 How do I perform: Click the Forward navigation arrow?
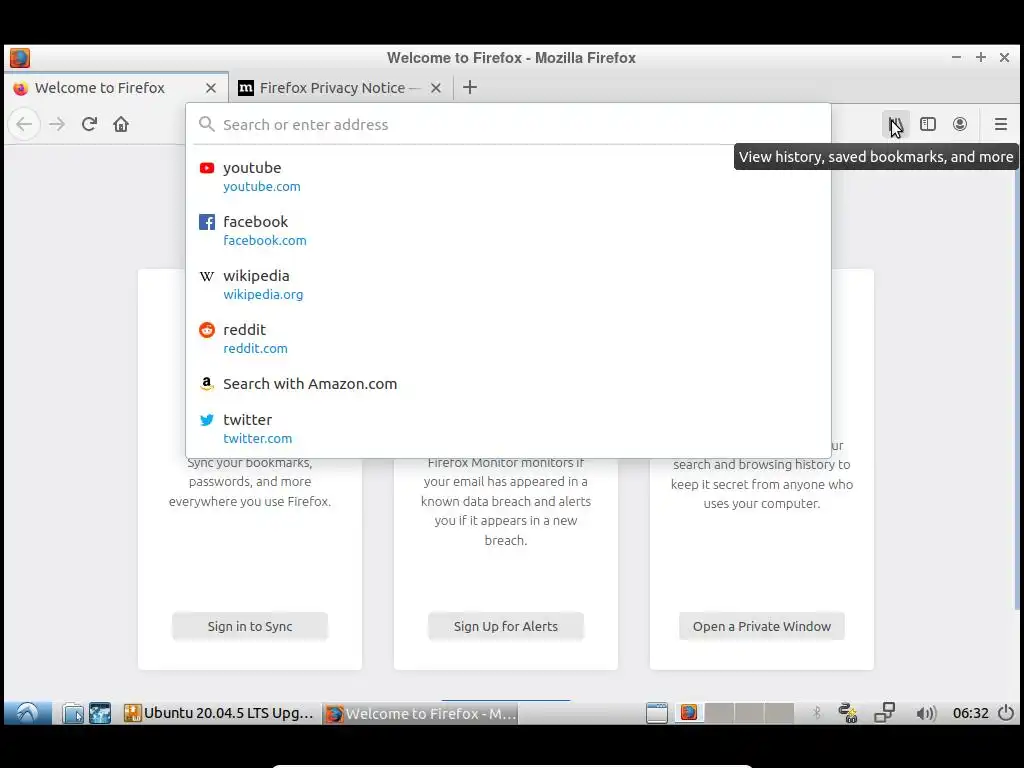(x=57, y=124)
